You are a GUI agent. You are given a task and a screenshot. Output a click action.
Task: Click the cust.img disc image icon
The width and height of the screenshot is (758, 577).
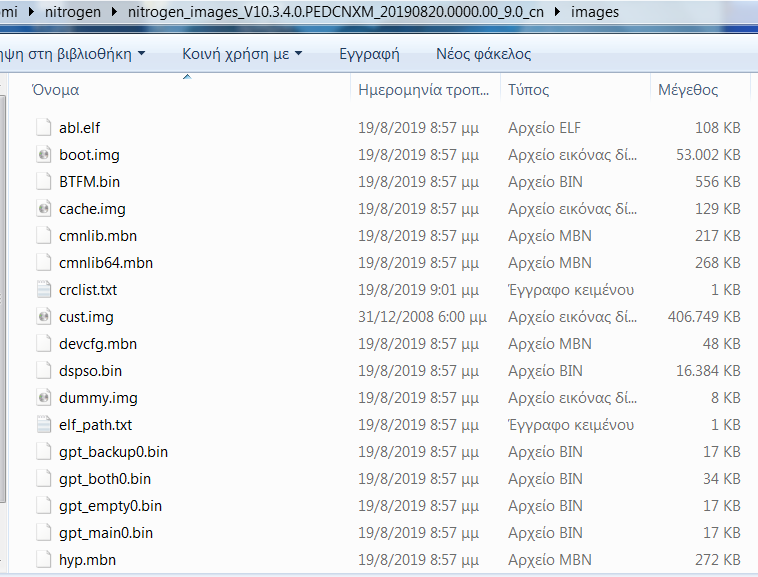pos(43,317)
